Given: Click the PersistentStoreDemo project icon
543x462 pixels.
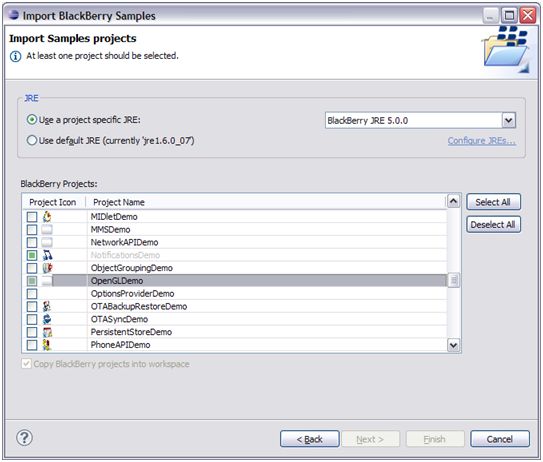Looking at the screenshot, I should [x=47, y=332].
